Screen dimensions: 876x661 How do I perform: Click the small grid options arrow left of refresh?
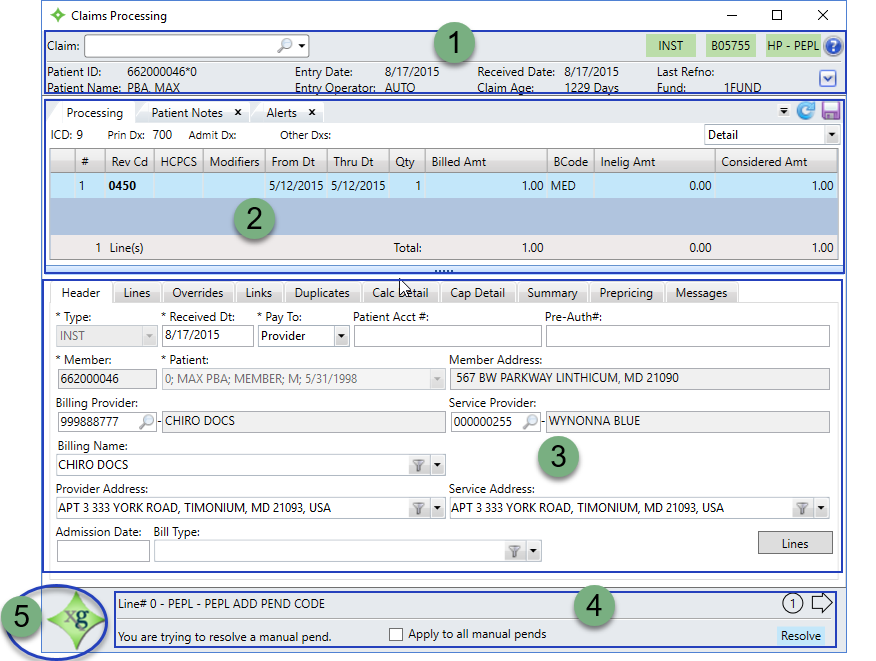coord(783,112)
